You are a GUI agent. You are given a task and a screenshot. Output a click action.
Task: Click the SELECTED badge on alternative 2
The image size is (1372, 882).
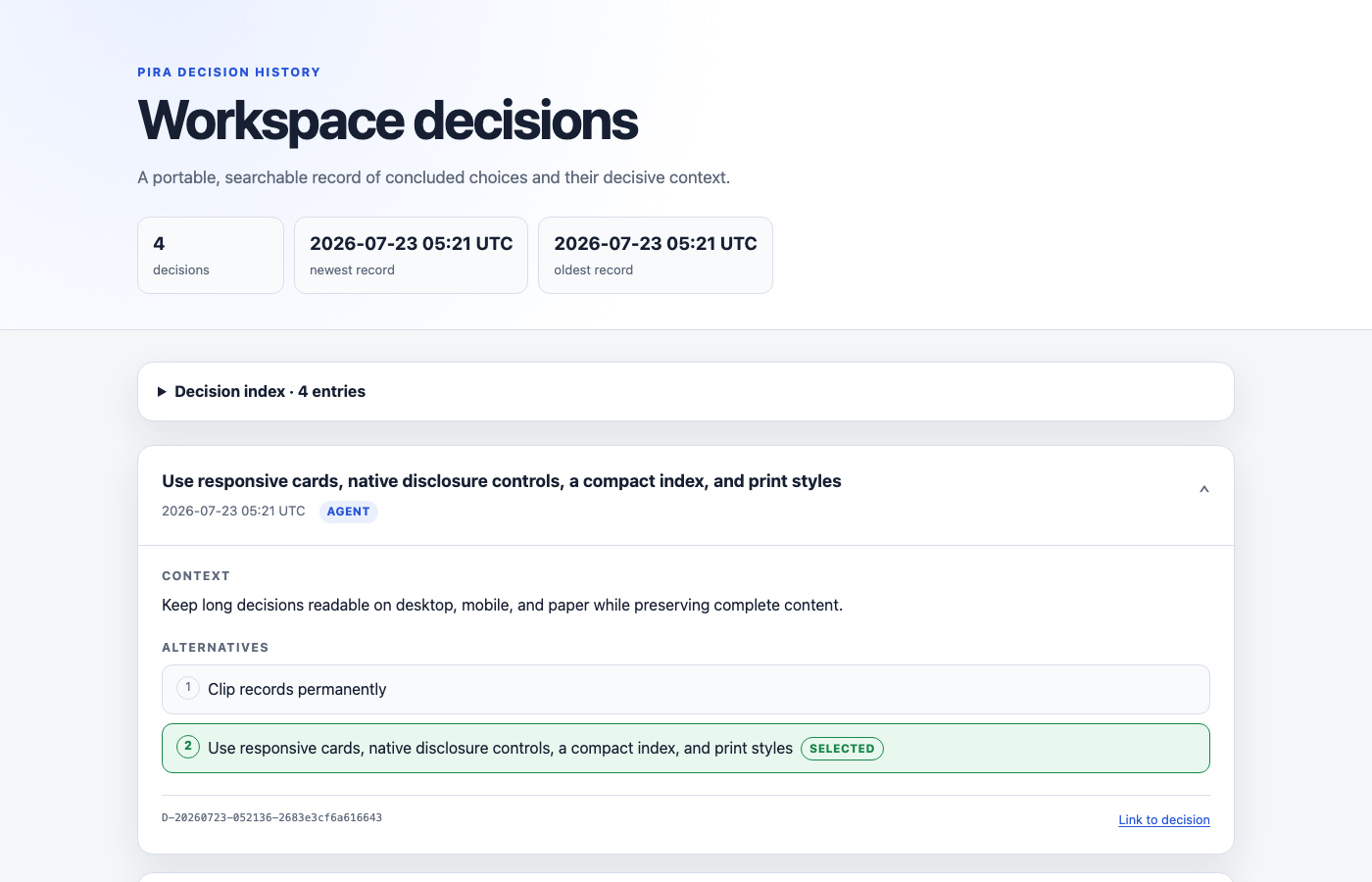[x=842, y=749]
